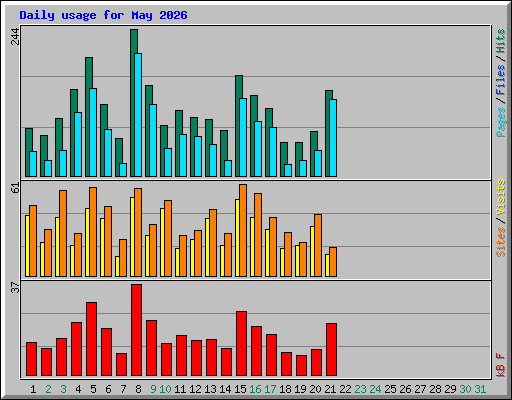Click the cyan "Pages" legend label
Viewport: 512px width, 400px height.
[501, 122]
